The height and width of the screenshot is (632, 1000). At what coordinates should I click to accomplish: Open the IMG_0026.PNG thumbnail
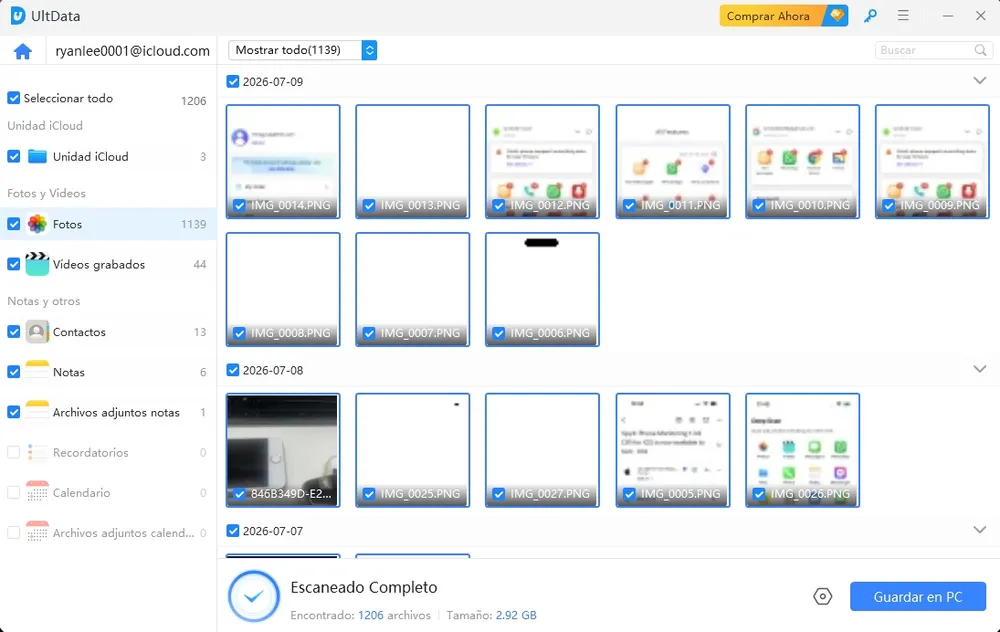click(802, 450)
